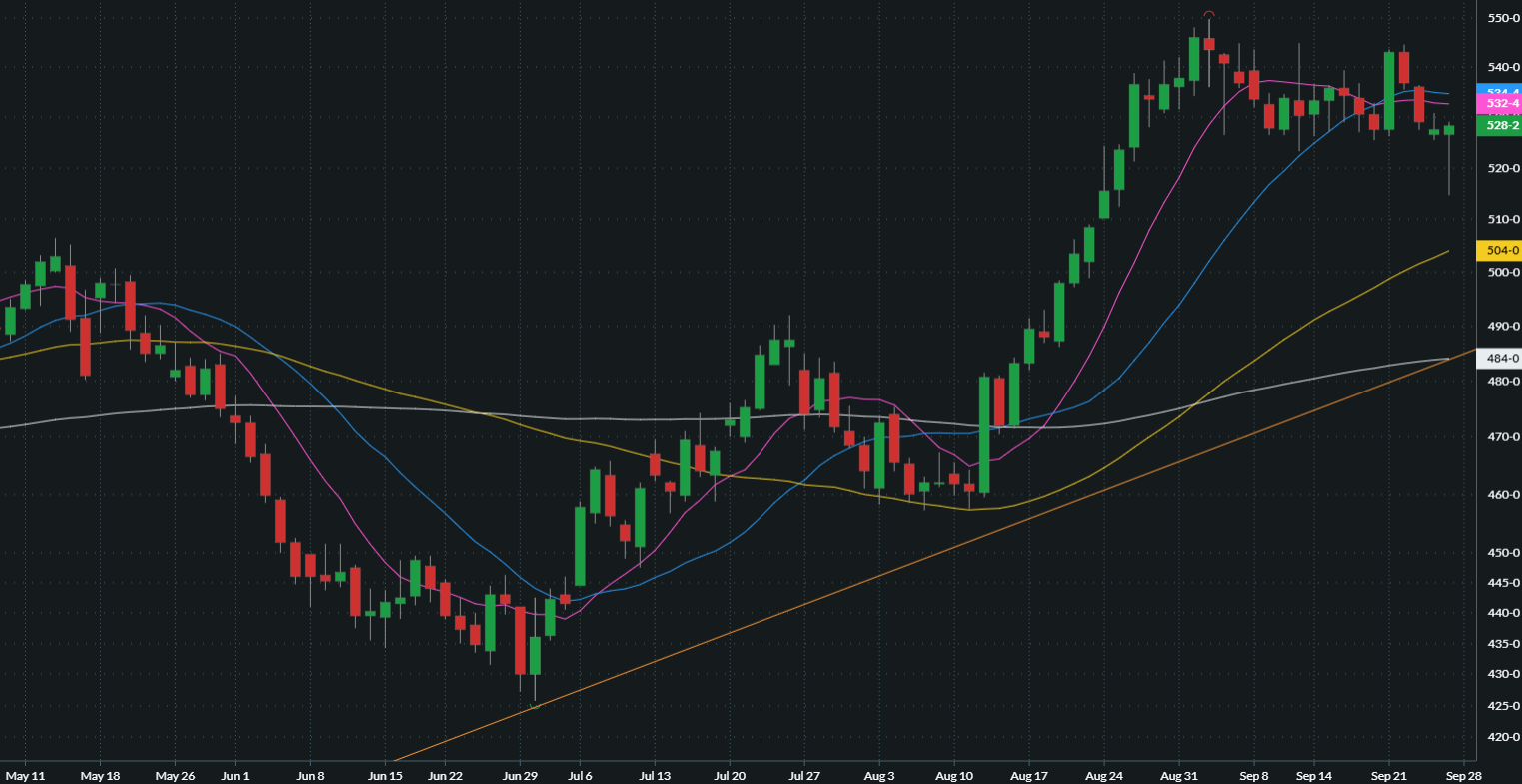Screen dimensions: 1522x784
Task: Click the green low marker below the bottom candle
Action: pyautogui.click(x=535, y=707)
